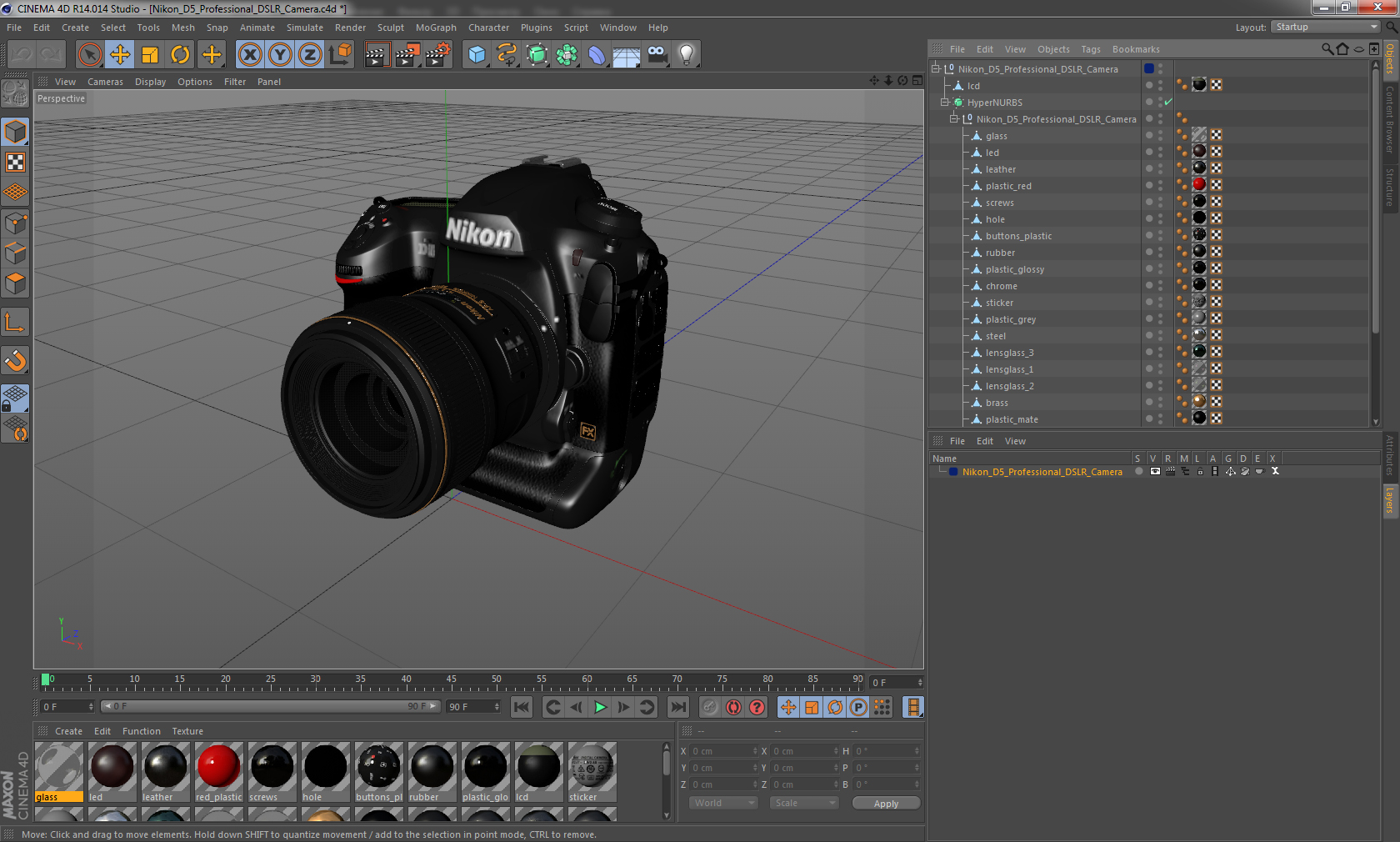This screenshot has height=842, width=1400.
Task: Add a Light object
Action: pos(687,55)
